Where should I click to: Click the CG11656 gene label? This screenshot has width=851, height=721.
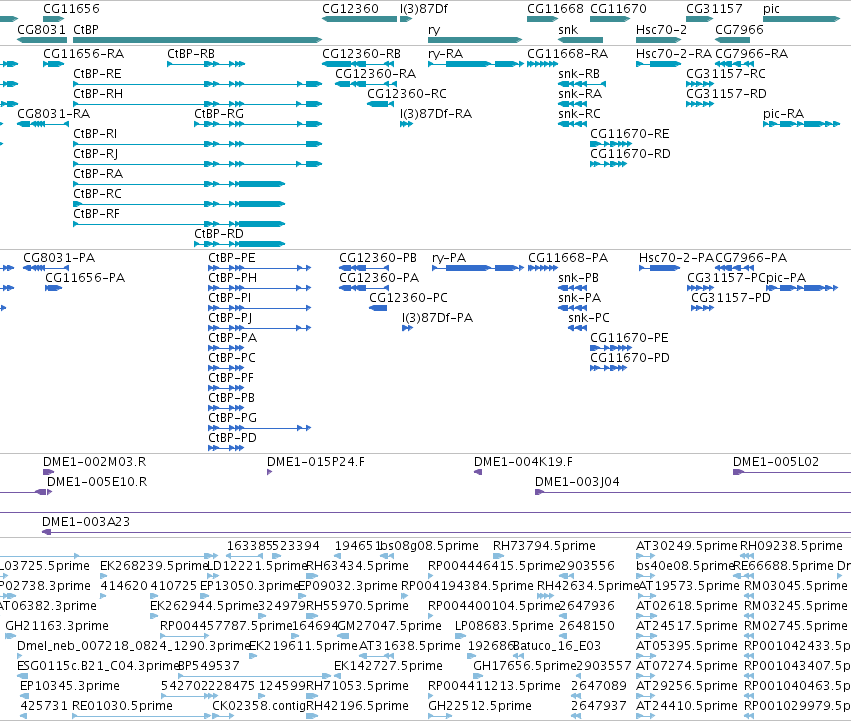[71, 9]
